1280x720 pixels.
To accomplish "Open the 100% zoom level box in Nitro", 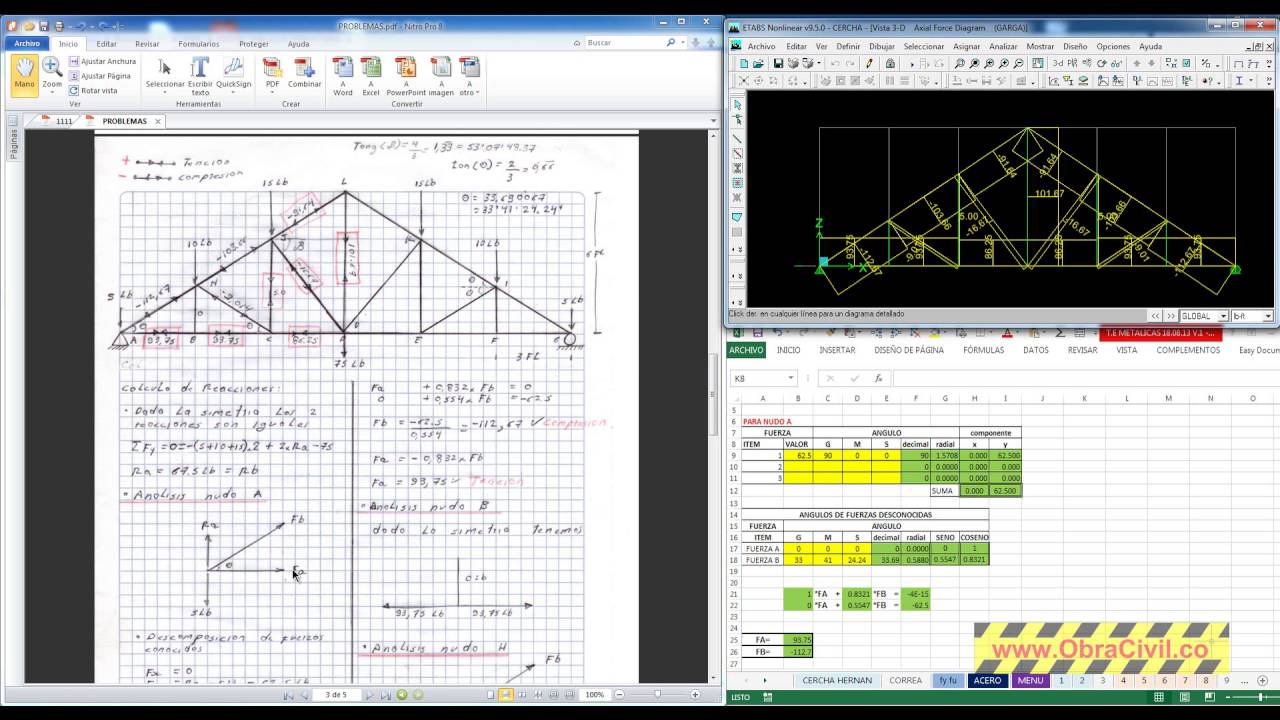I will click(x=594, y=694).
